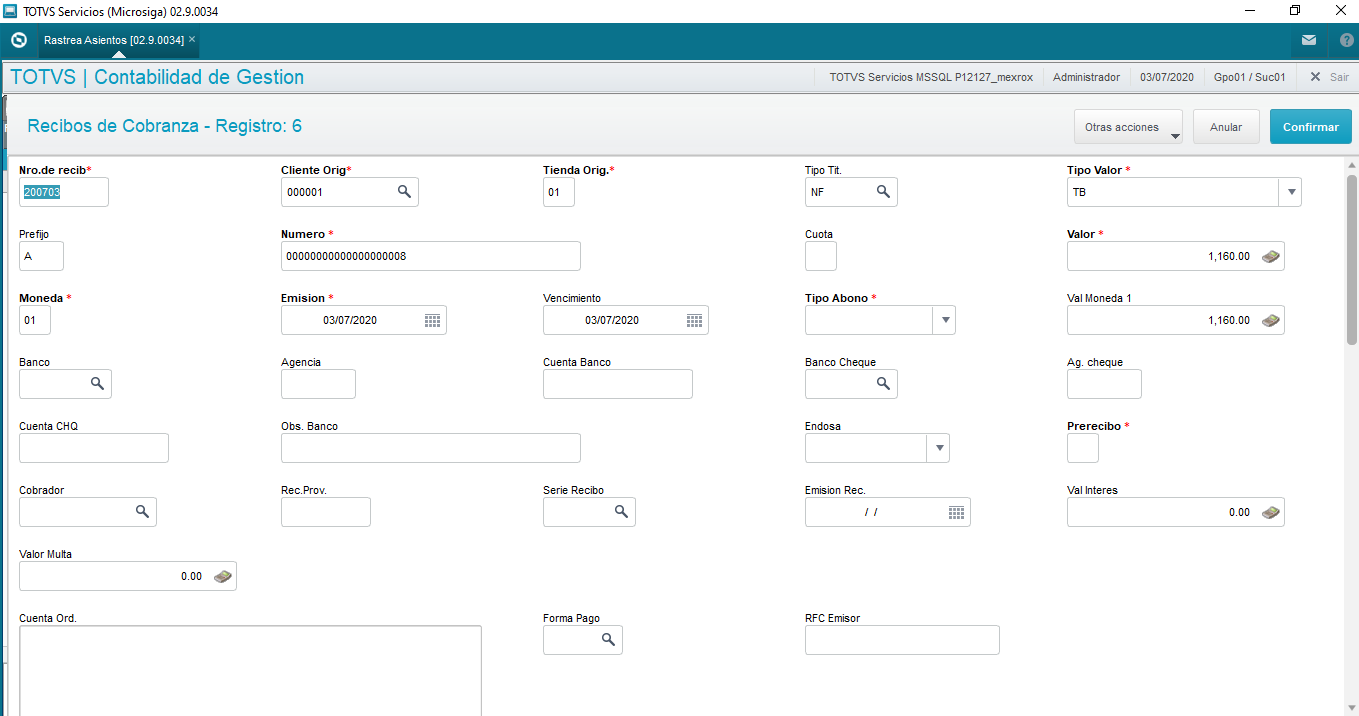The width and height of the screenshot is (1359, 716).
Task: Open the help question mark icon
Action: click(1346, 41)
